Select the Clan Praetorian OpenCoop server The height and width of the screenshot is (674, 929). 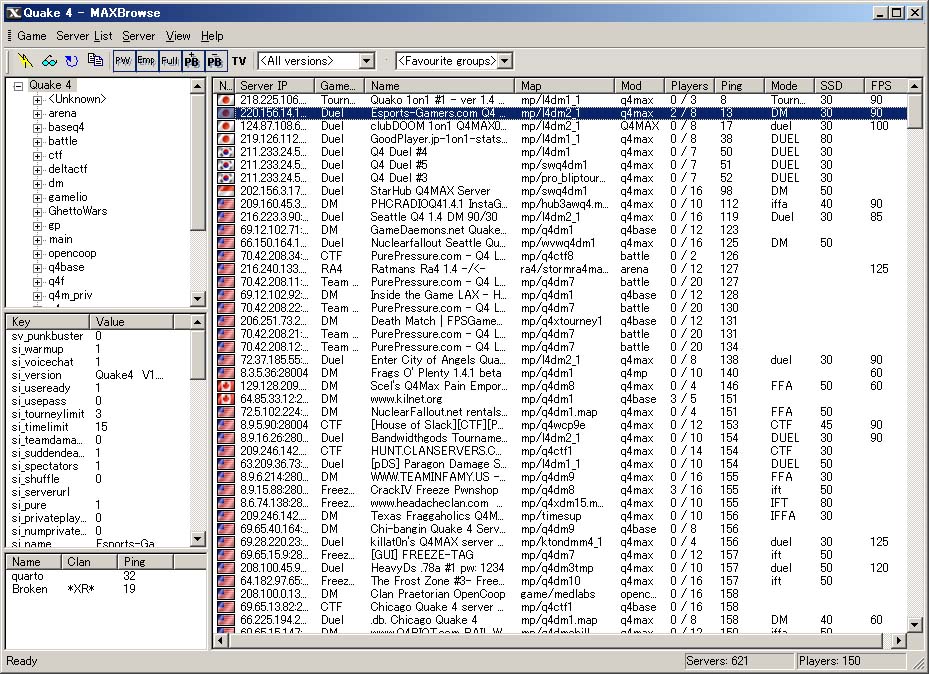[561, 594]
